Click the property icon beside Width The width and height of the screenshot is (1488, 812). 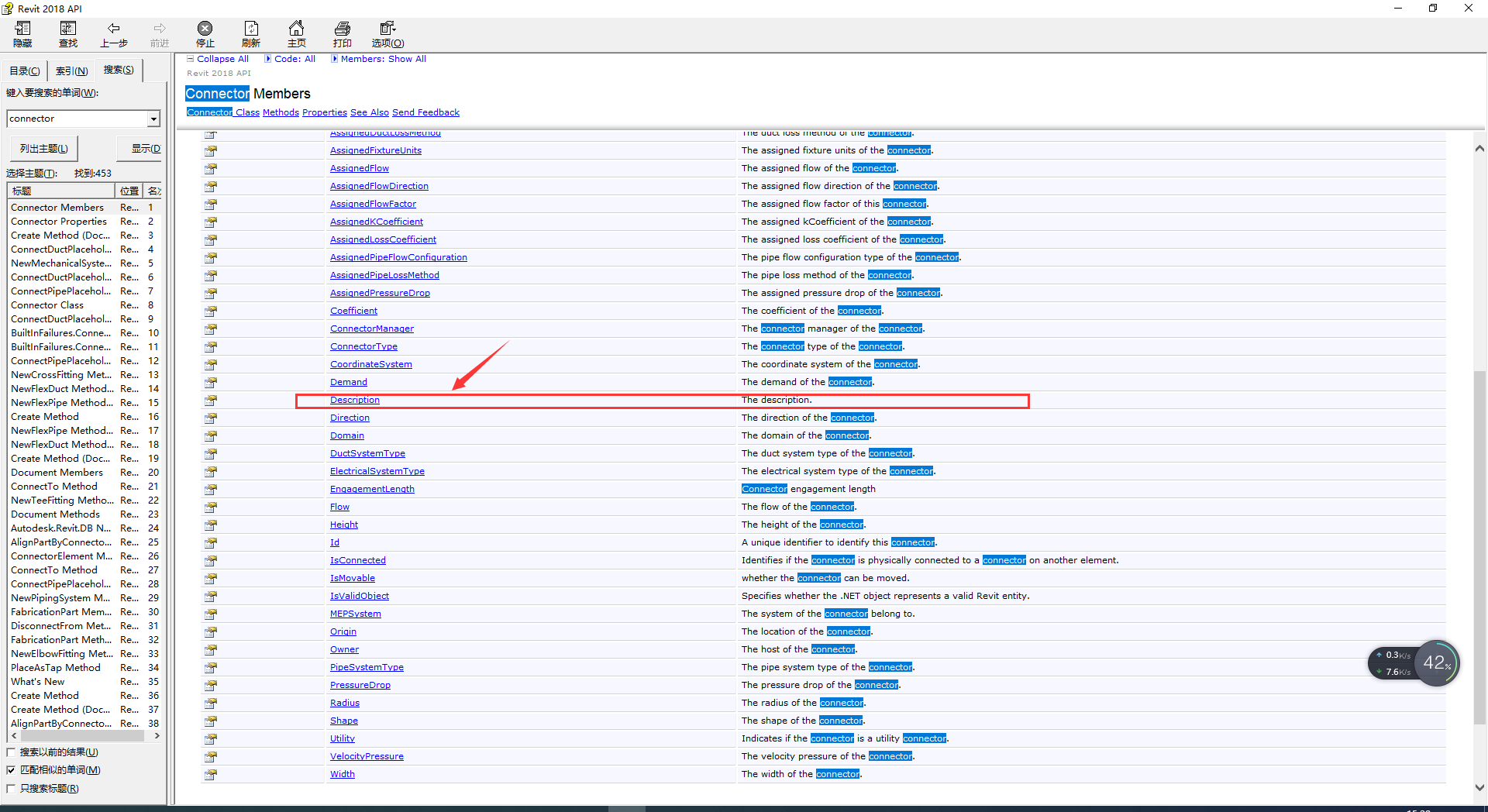coord(211,774)
